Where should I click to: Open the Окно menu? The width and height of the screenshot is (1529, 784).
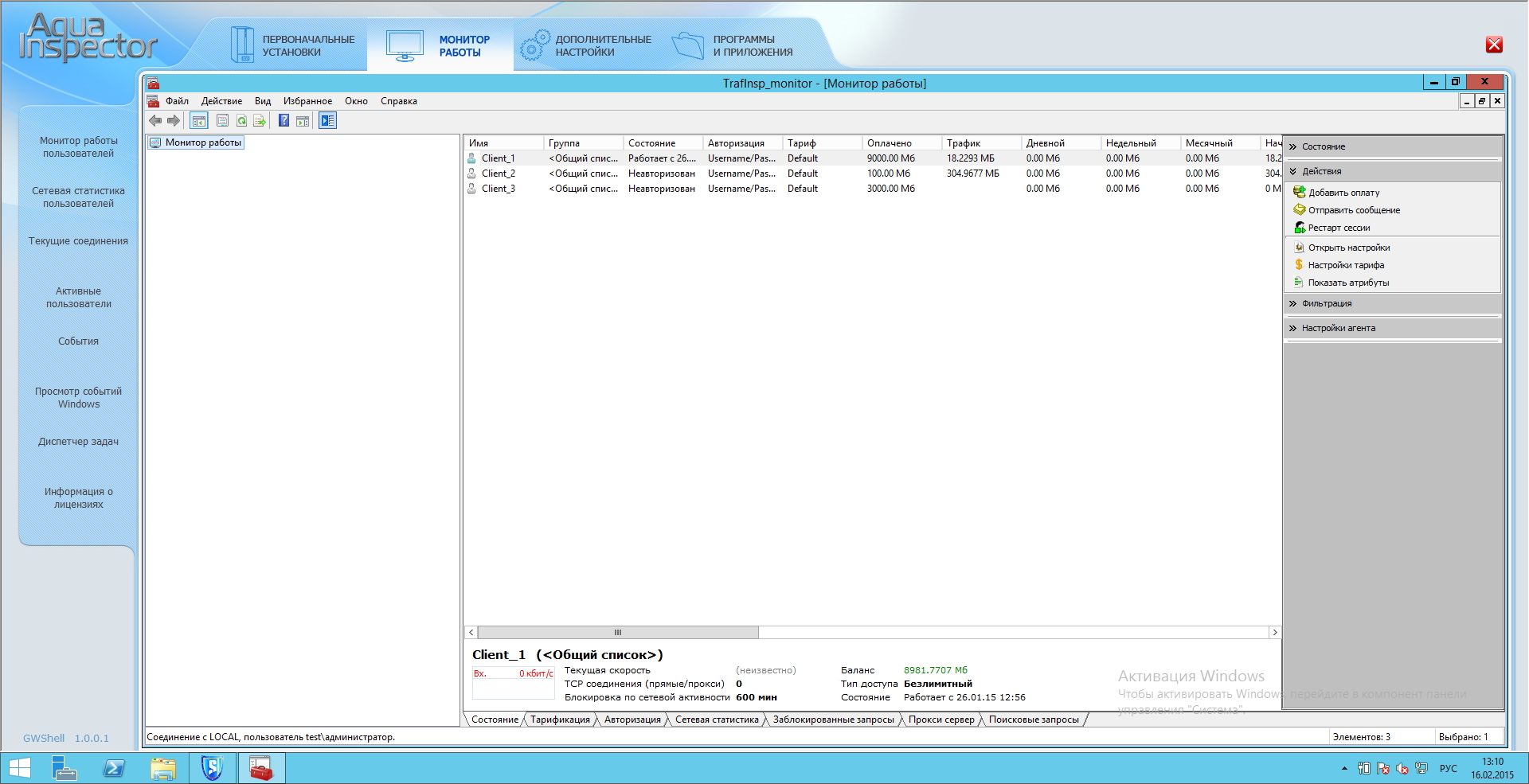tap(356, 101)
